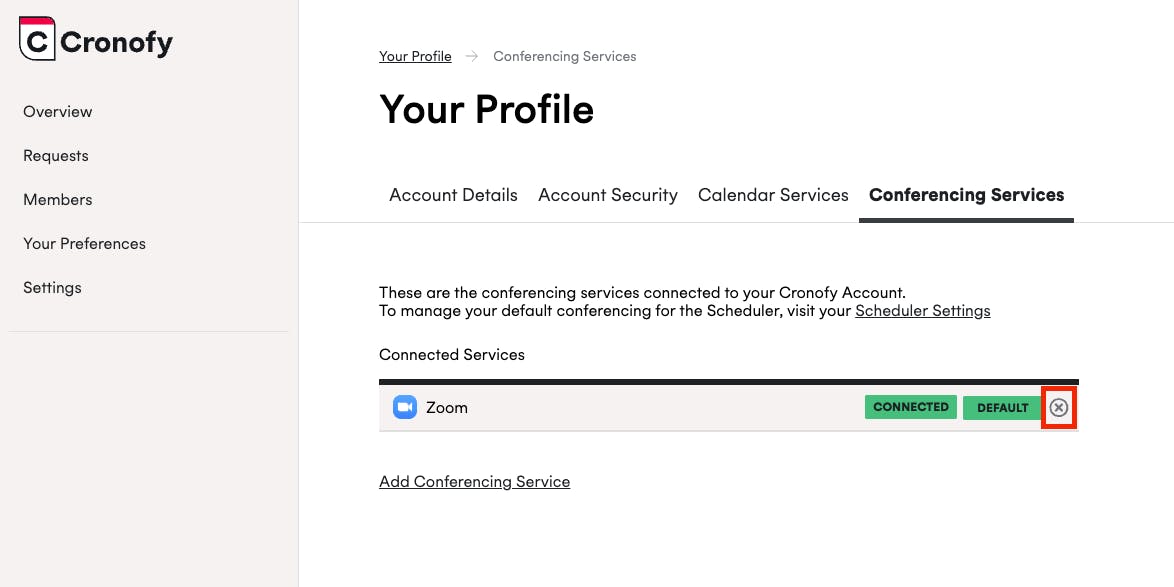1174x587 pixels.
Task: Select Your Preferences in the sidebar
Action: [x=85, y=243]
